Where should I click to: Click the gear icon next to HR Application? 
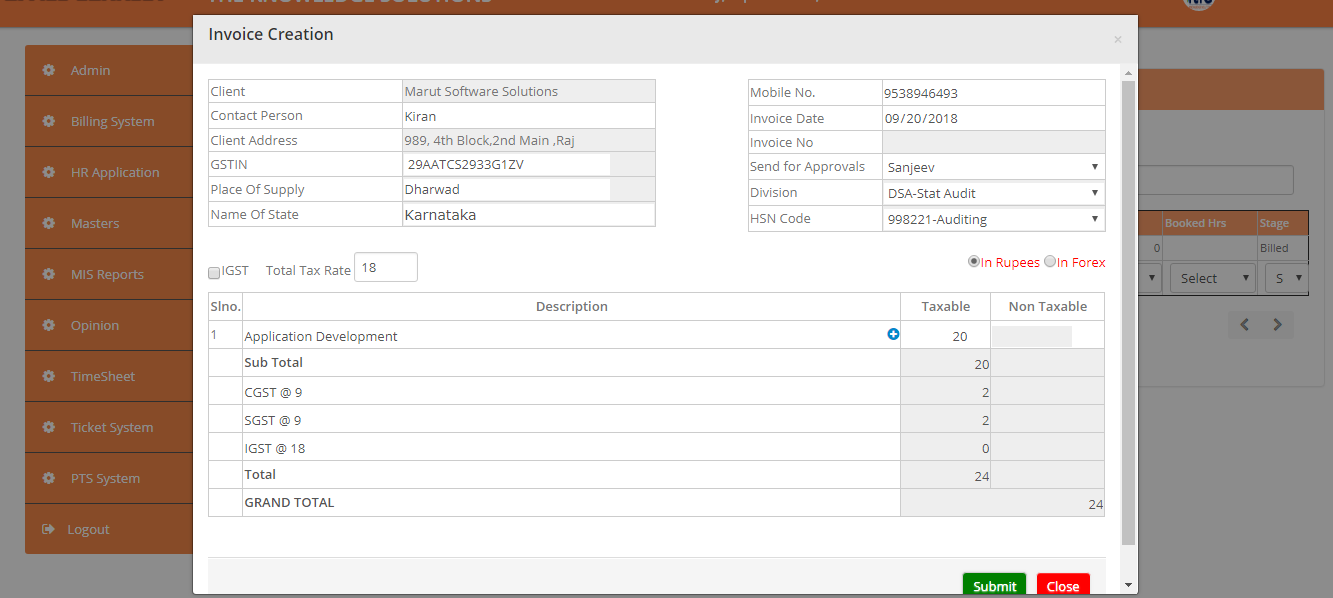click(x=48, y=172)
